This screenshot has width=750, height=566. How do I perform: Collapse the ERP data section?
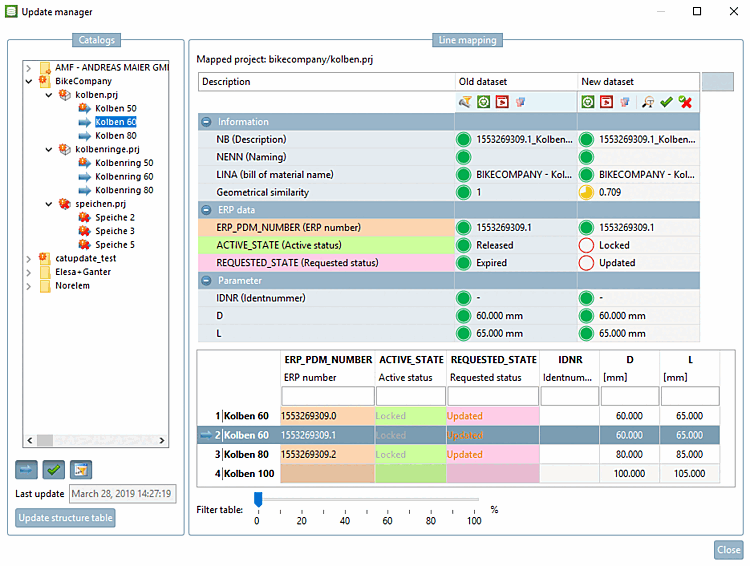pos(206,209)
